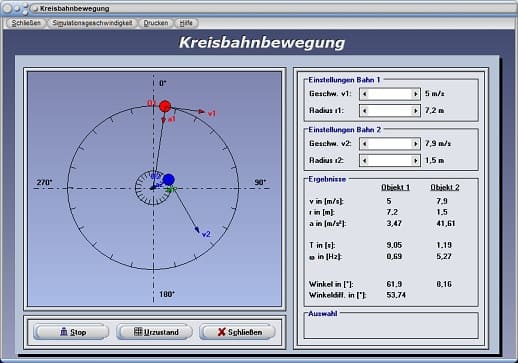The height and width of the screenshot is (363, 518).
Task: Click the Auswahl group title
Action: (322, 314)
